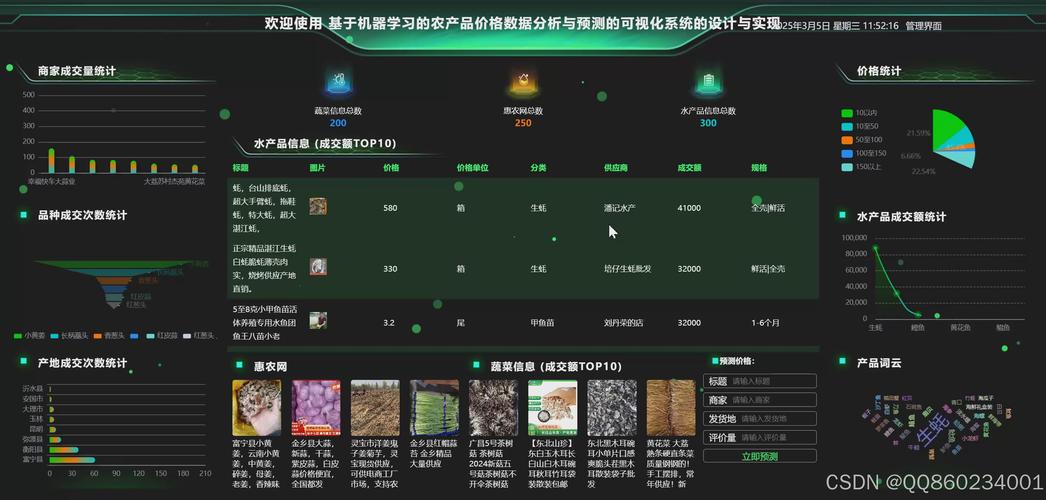
Task: Toggle the 100至150 blue legend swatch
Action: tap(847, 153)
